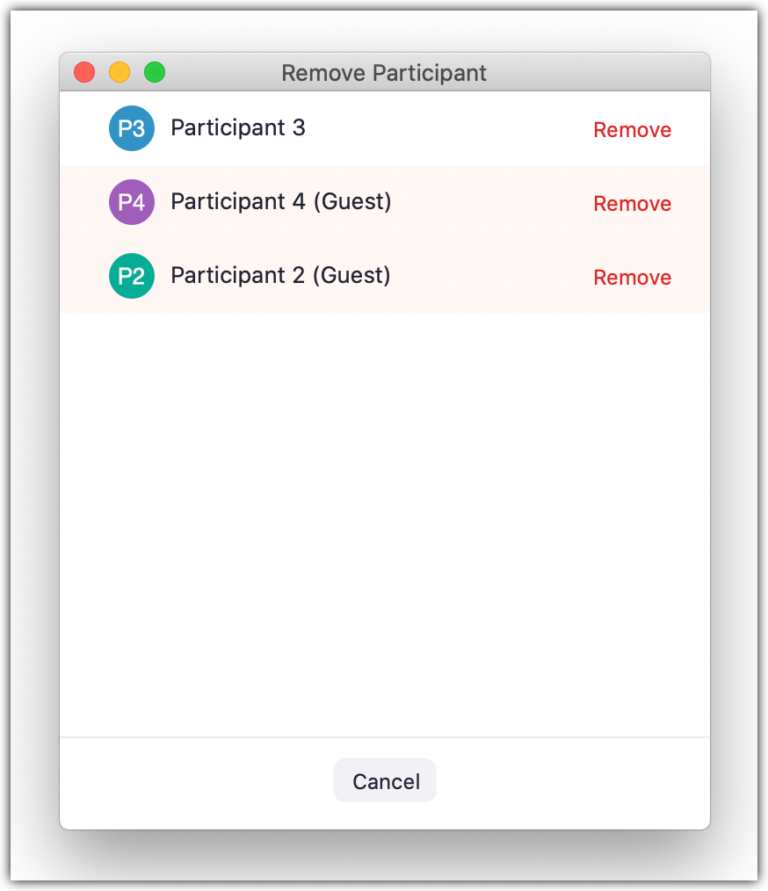
Task: Click the Participant 3 name label
Action: 237,127
